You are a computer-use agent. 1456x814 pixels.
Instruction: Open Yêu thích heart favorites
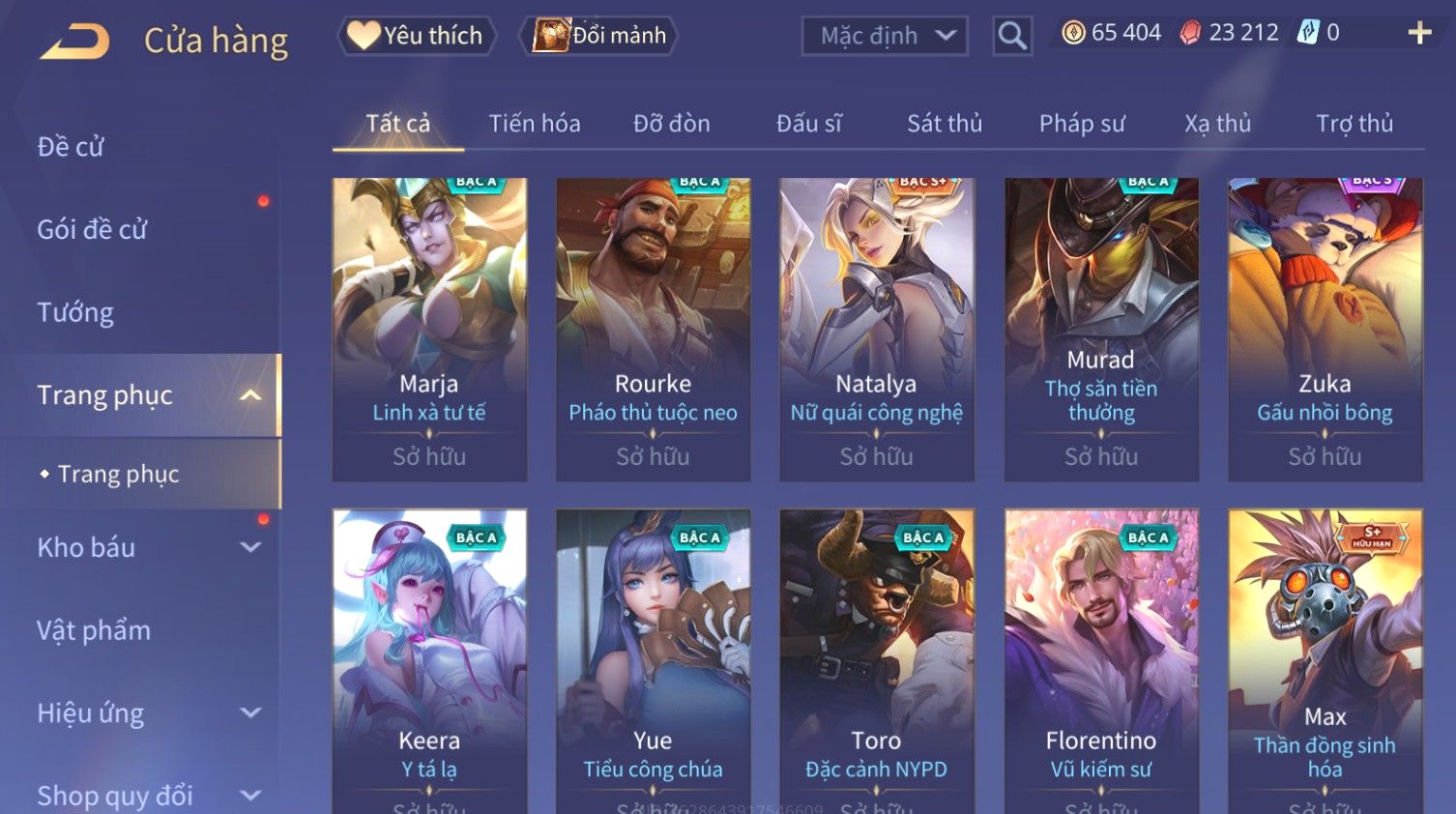click(417, 36)
